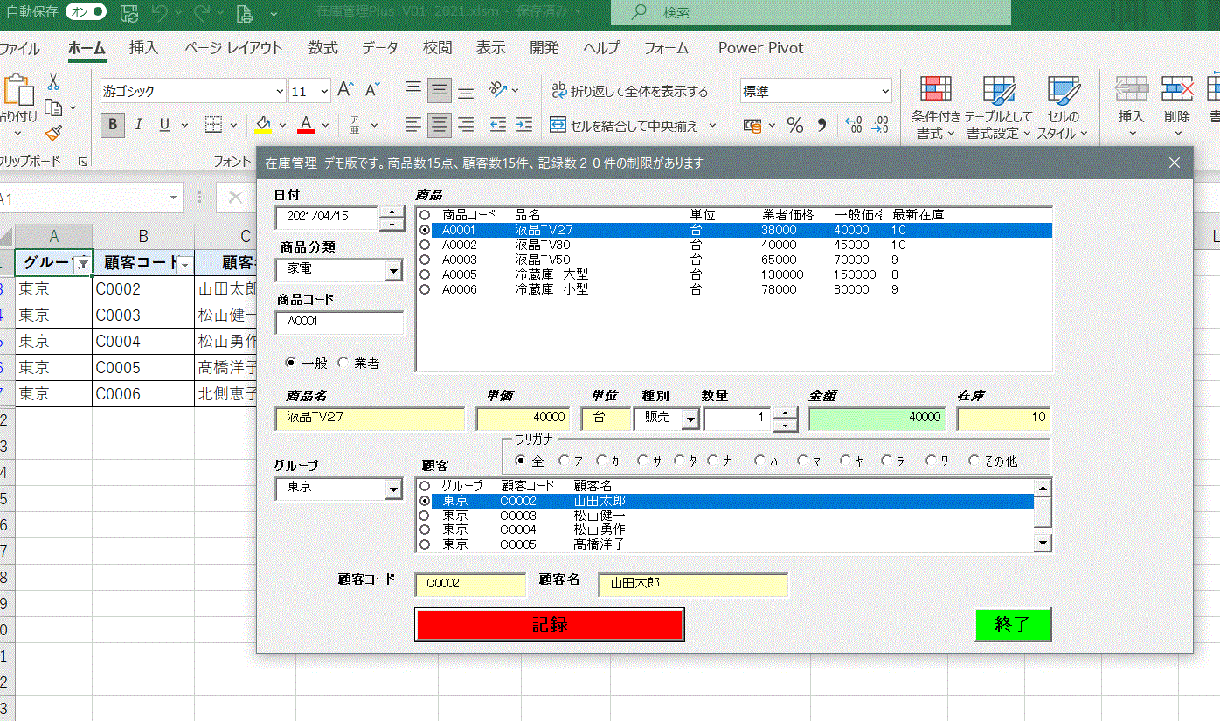
Task: Open Cell Styles (セルのスタイル)
Action: [1063, 108]
